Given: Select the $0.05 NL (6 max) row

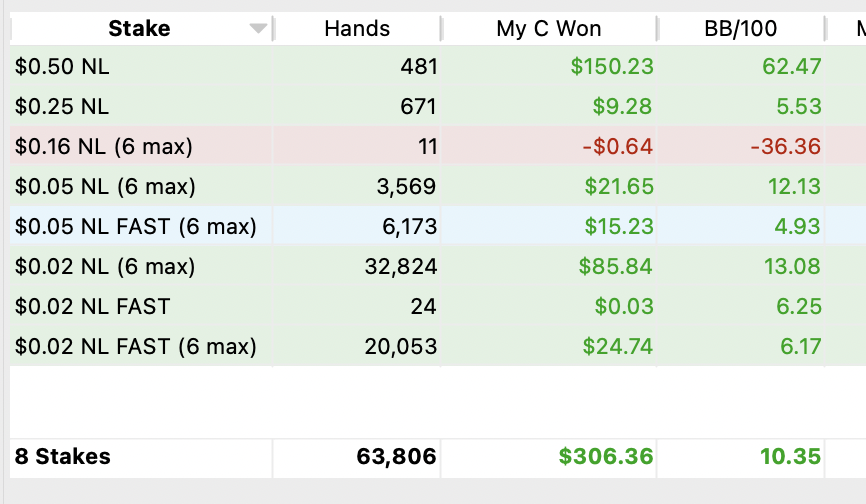Looking at the screenshot, I should pos(438,186).
